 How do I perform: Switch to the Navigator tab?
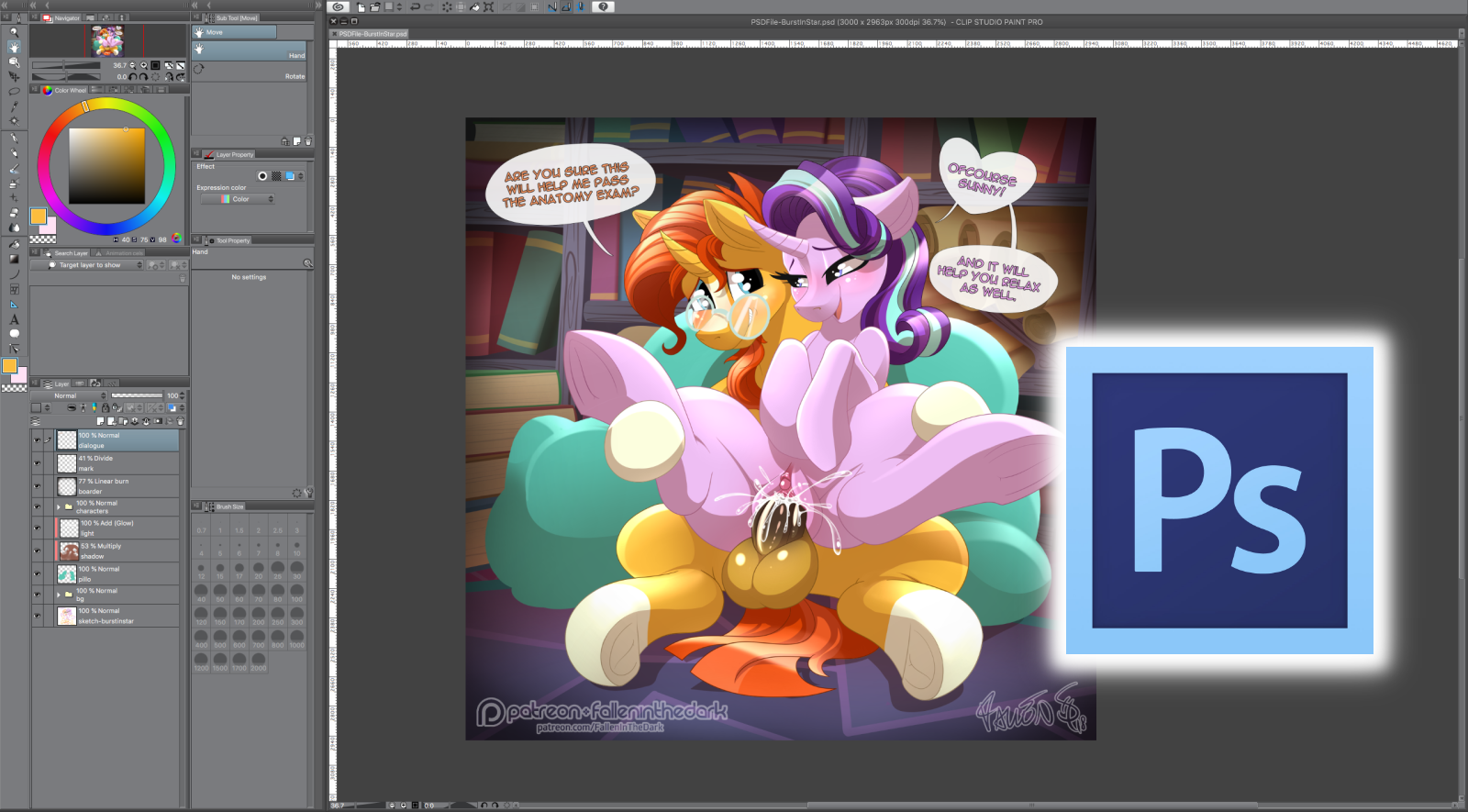[61, 17]
